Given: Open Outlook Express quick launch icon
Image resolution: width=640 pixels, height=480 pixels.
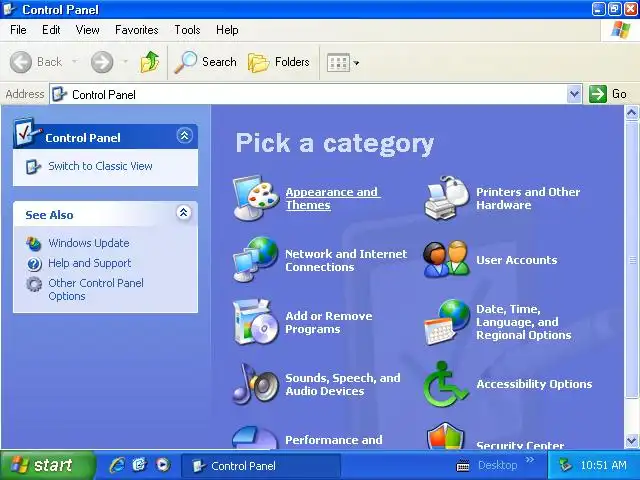Looking at the screenshot, I should point(140,465).
